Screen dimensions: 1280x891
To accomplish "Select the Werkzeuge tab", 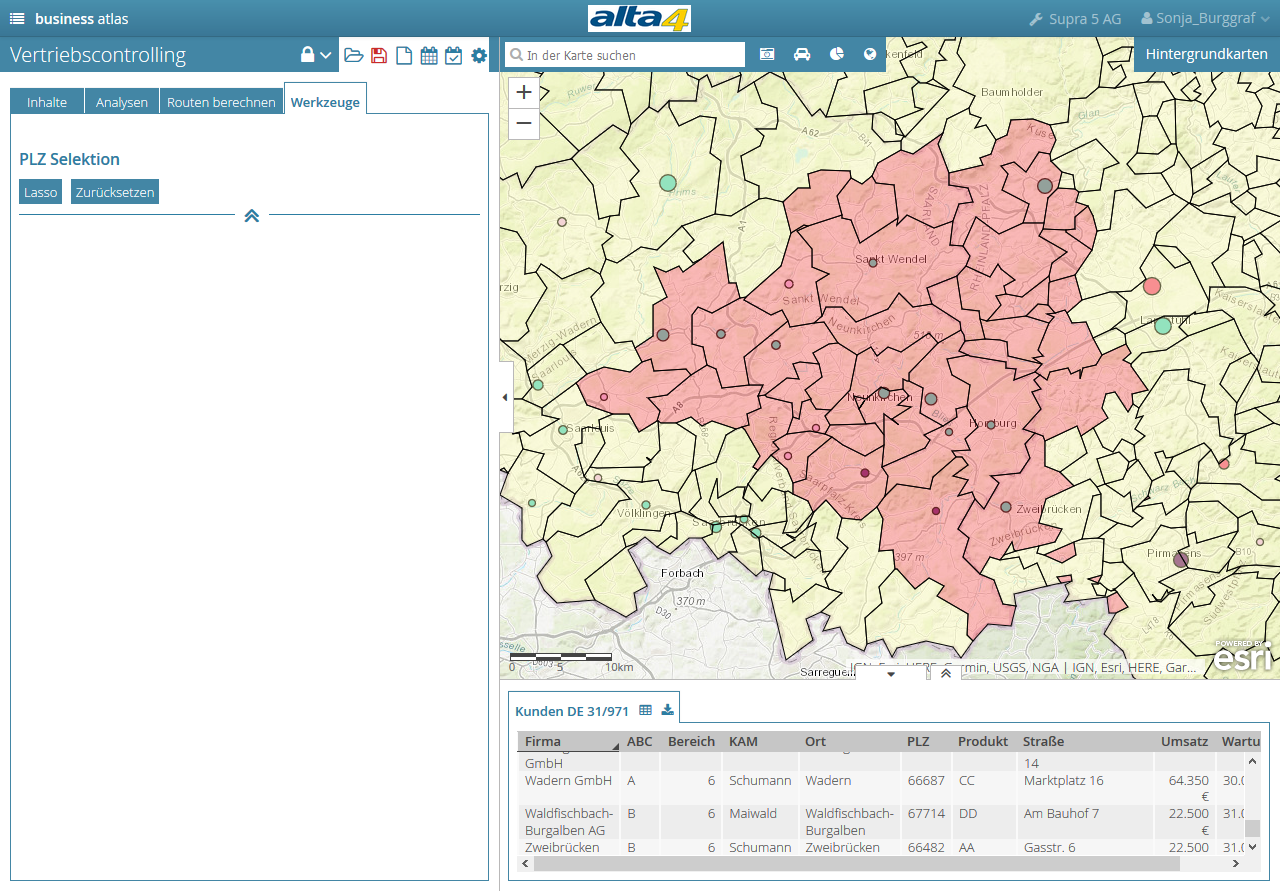I will 325,102.
